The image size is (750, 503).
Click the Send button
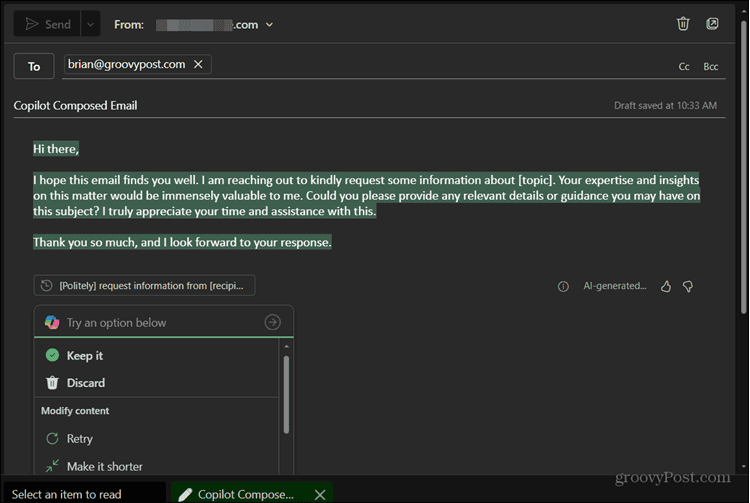[47, 24]
